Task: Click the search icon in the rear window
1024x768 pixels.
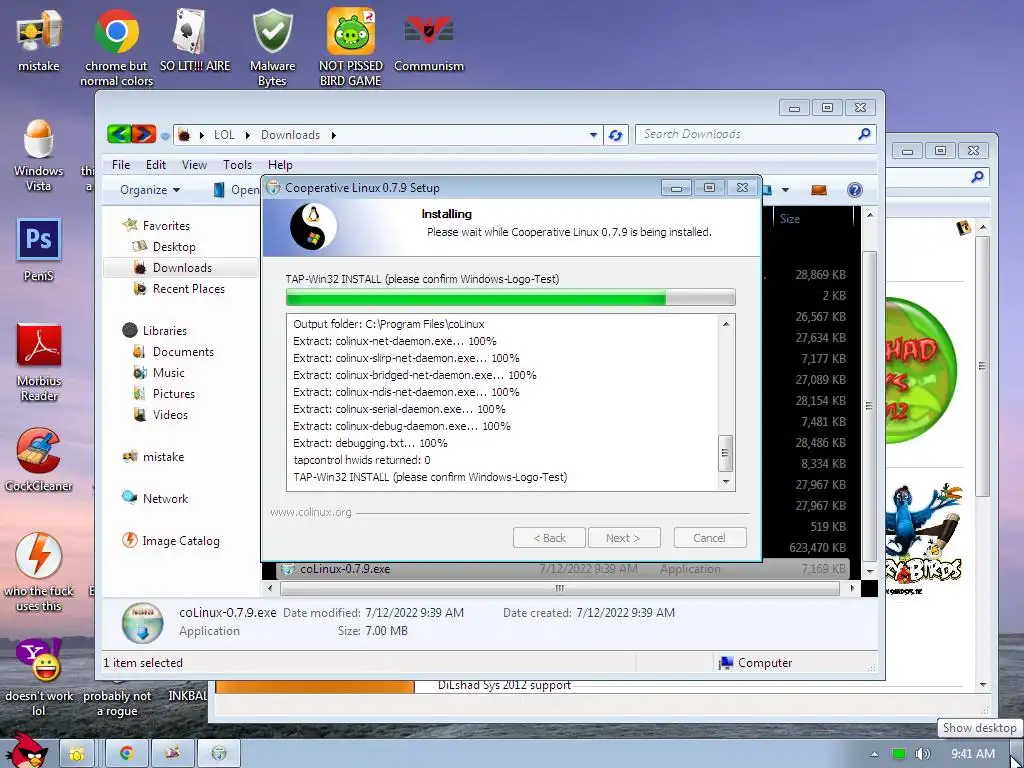Action: point(977,176)
